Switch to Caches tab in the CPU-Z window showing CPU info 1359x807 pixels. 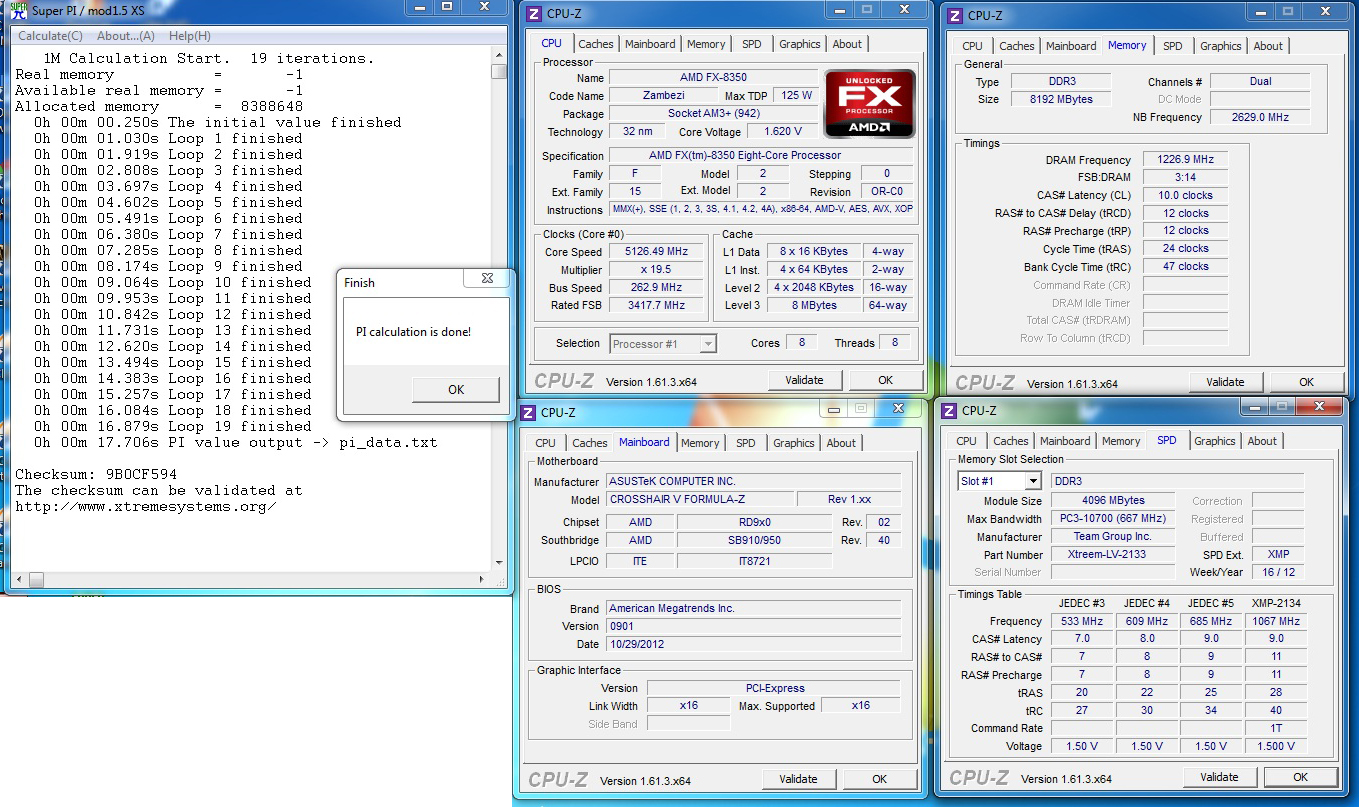tap(596, 44)
